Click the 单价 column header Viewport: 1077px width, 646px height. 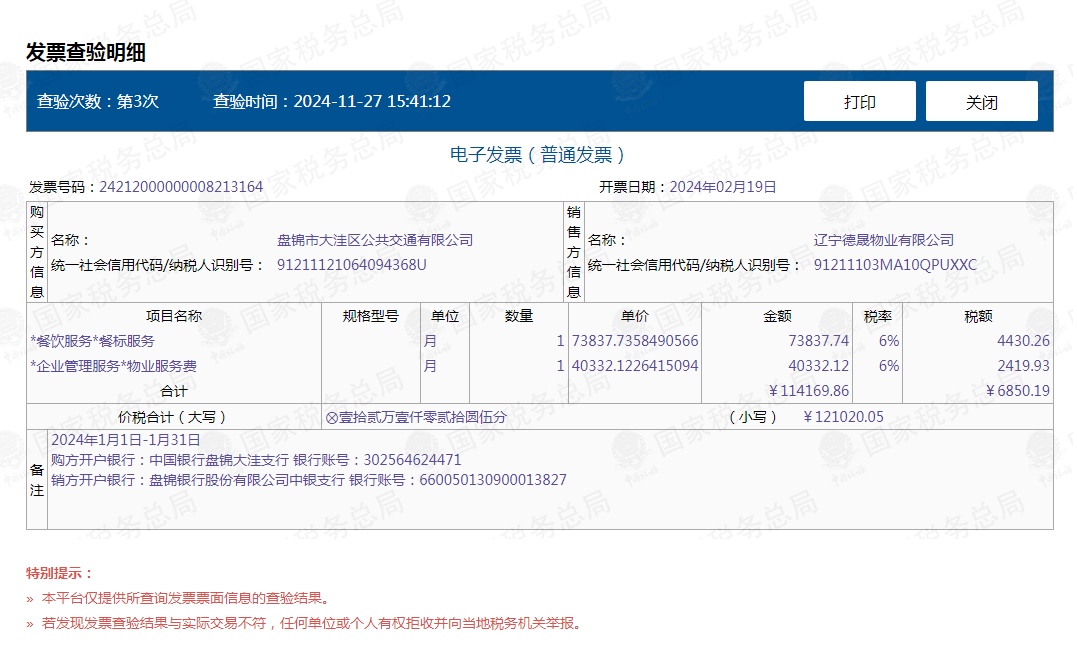(x=635, y=316)
